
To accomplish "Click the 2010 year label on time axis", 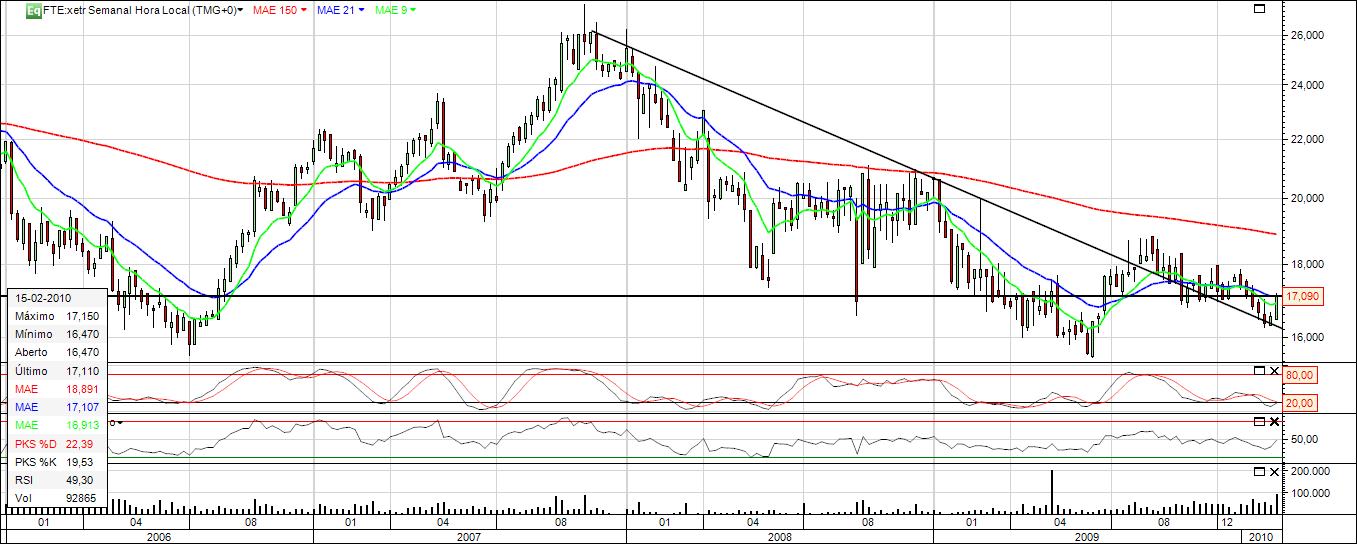I will pos(1263,537).
